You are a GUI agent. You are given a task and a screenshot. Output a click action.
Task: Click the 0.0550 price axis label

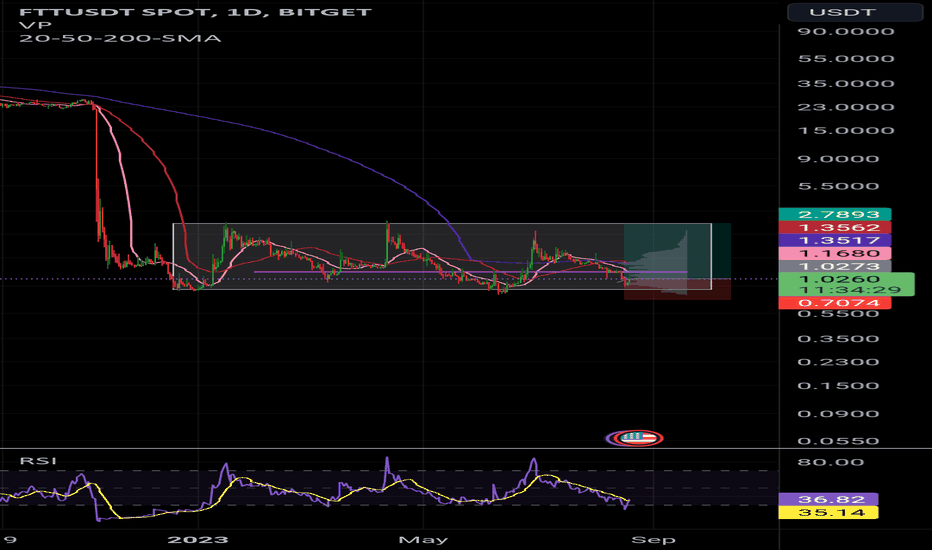838,441
